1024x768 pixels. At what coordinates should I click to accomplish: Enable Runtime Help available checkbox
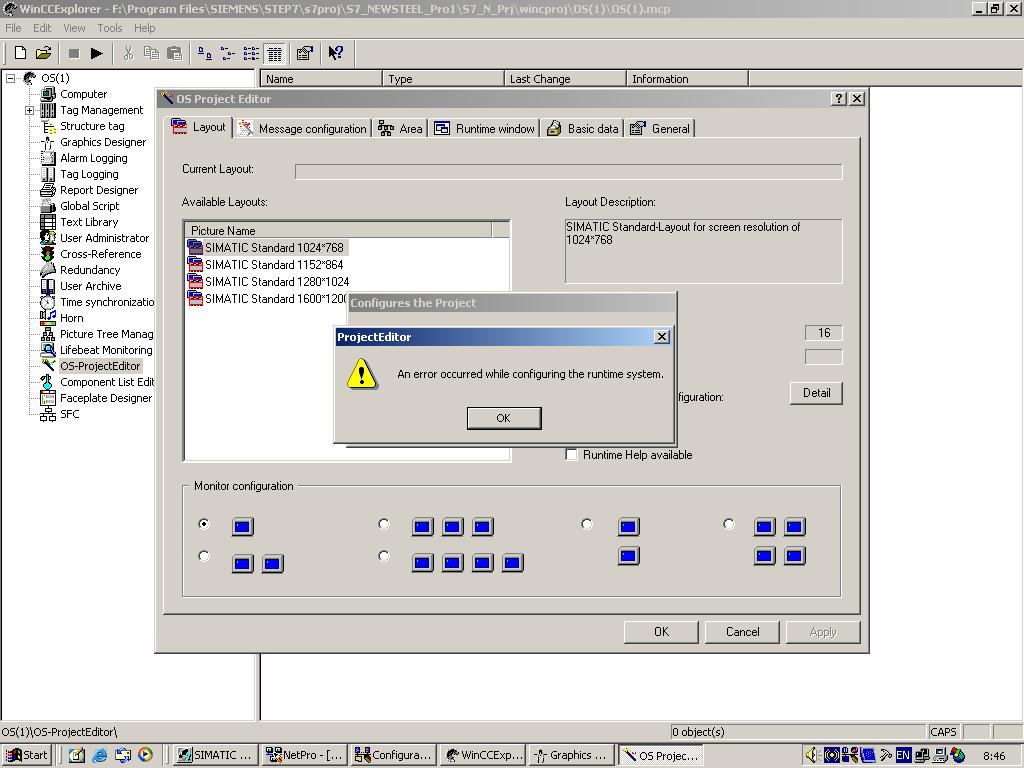571,455
